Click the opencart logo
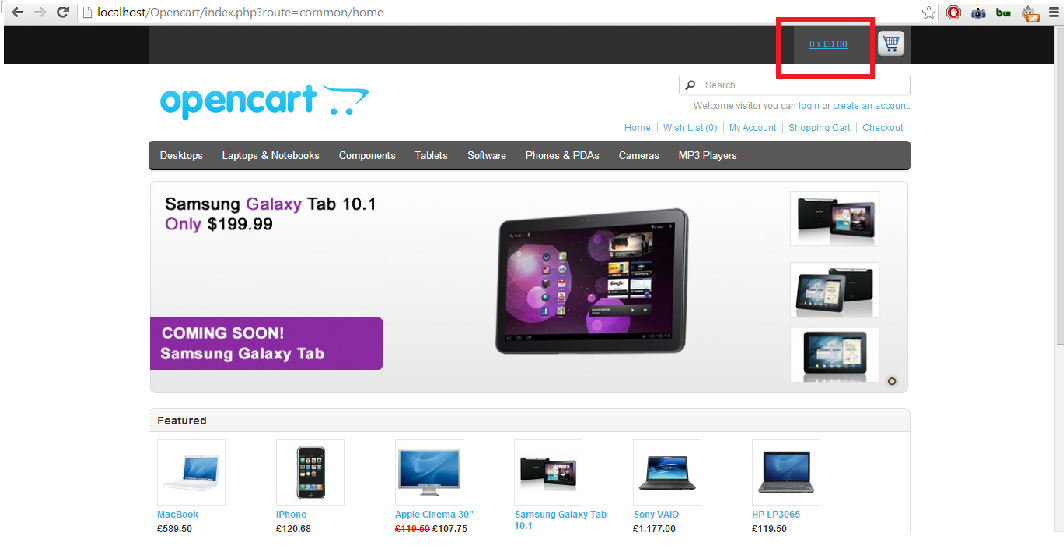The height and width of the screenshot is (560, 1064). coord(264,102)
